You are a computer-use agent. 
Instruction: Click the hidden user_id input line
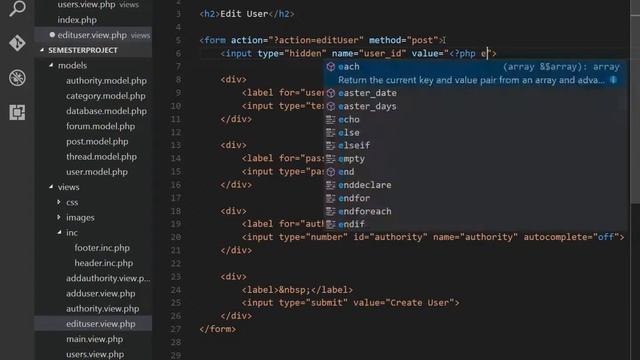358,53
